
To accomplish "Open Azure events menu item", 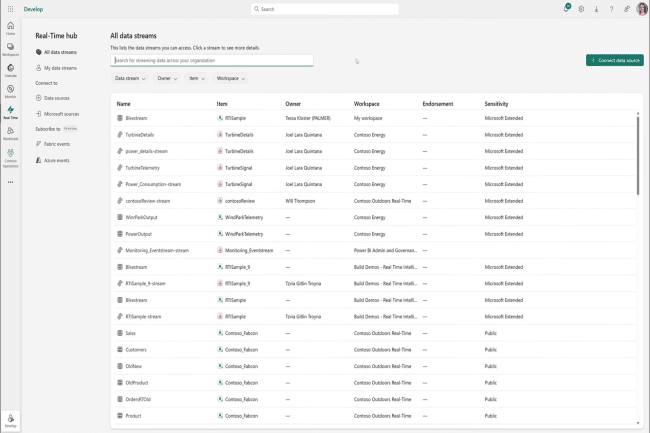I will [x=53, y=160].
